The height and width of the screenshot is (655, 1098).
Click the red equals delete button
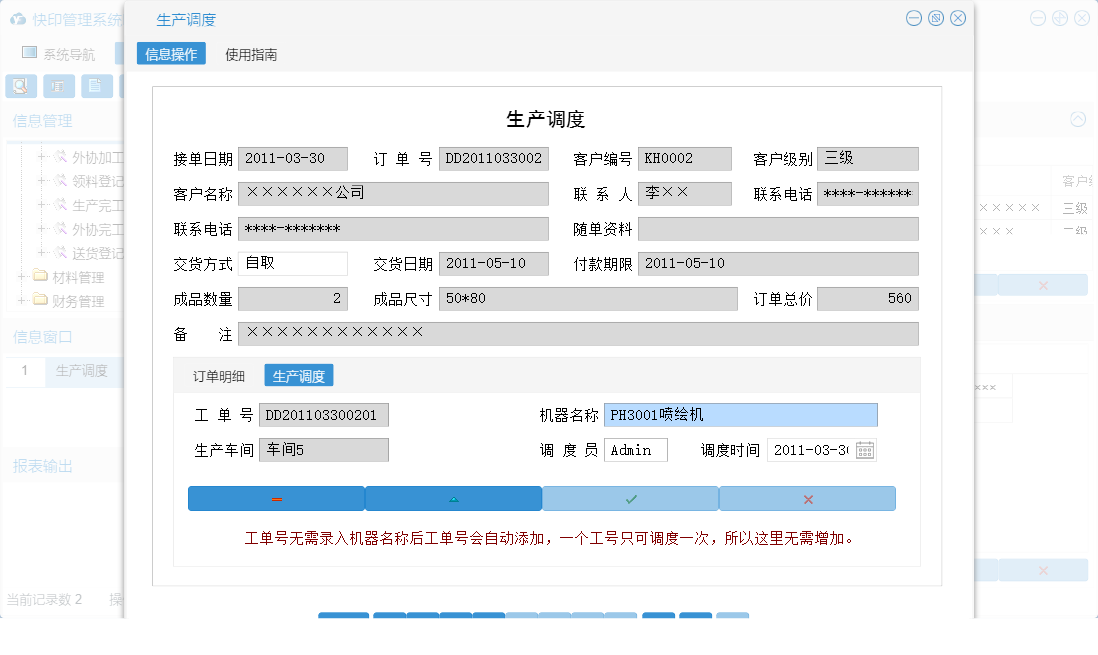(277, 498)
